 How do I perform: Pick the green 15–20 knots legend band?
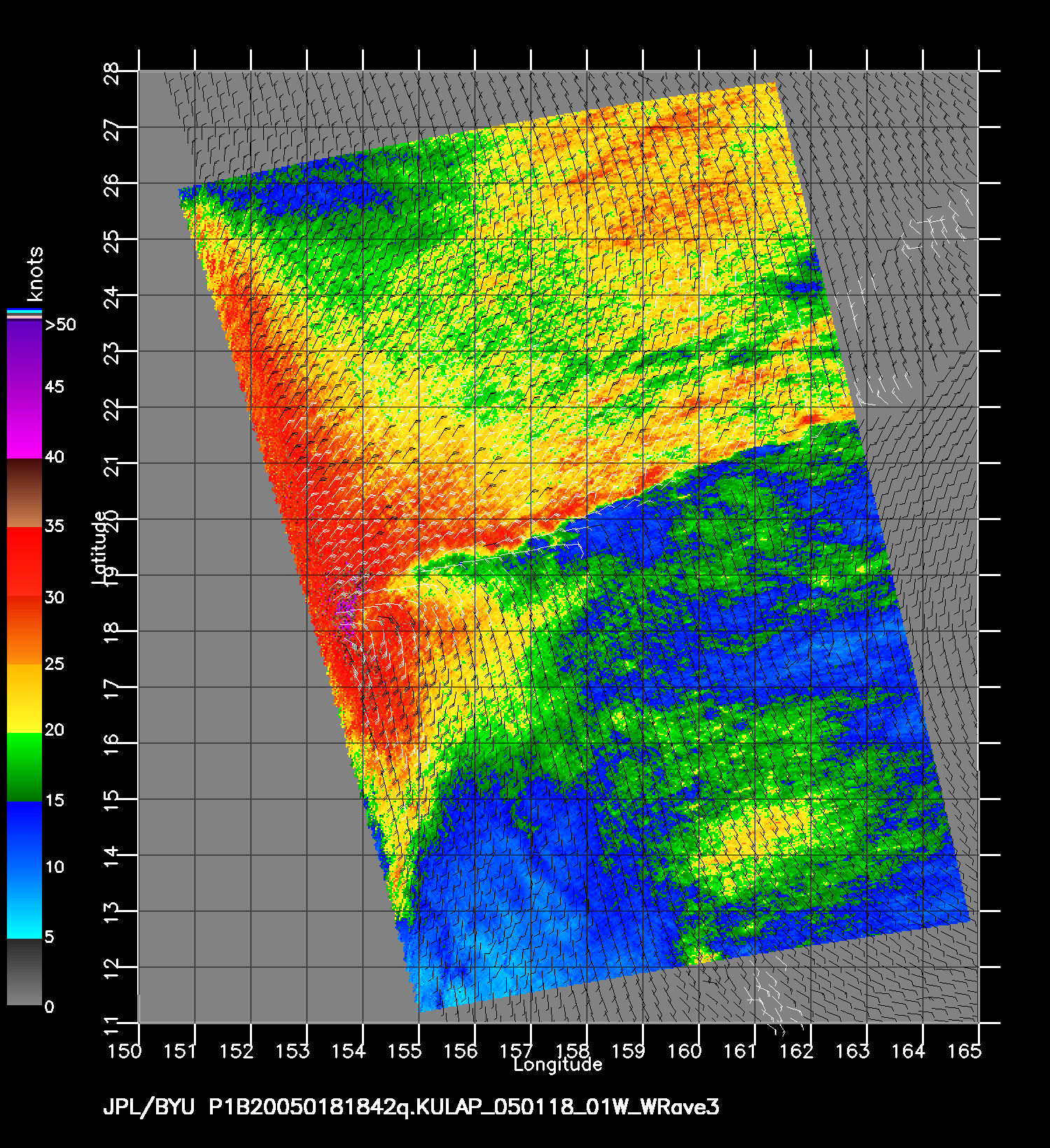(24, 766)
